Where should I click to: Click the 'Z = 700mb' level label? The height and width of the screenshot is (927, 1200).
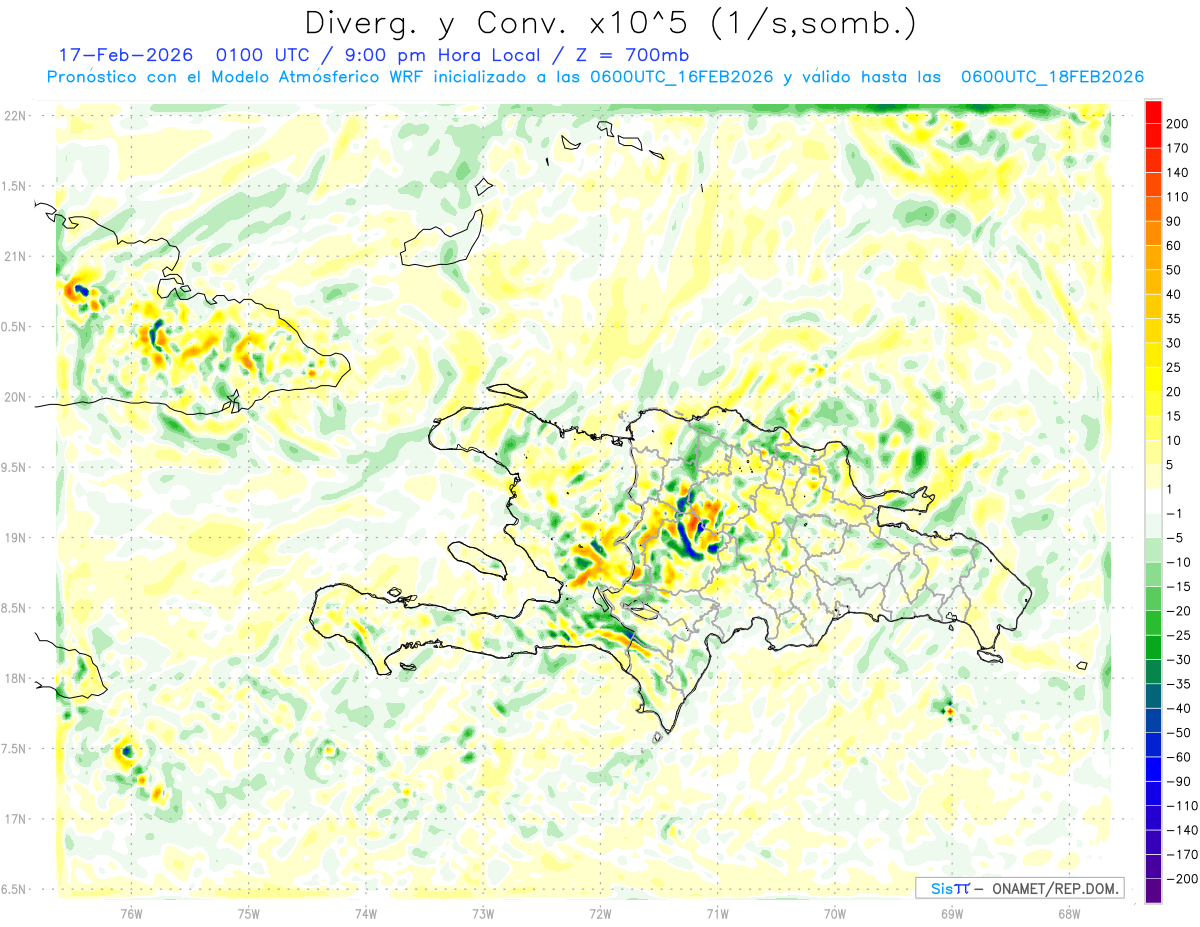(633, 55)
